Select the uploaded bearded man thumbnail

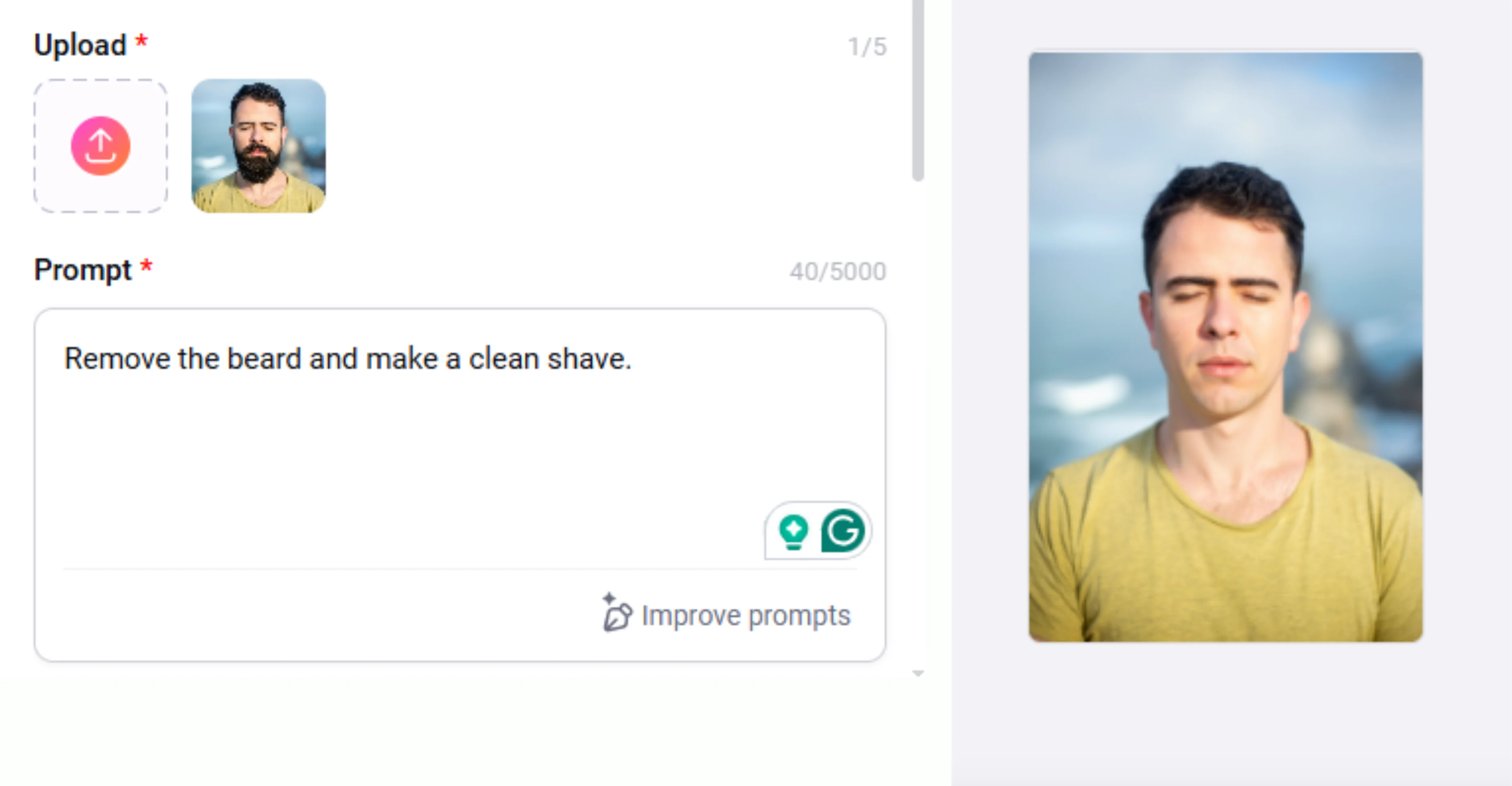click(258, 146)
